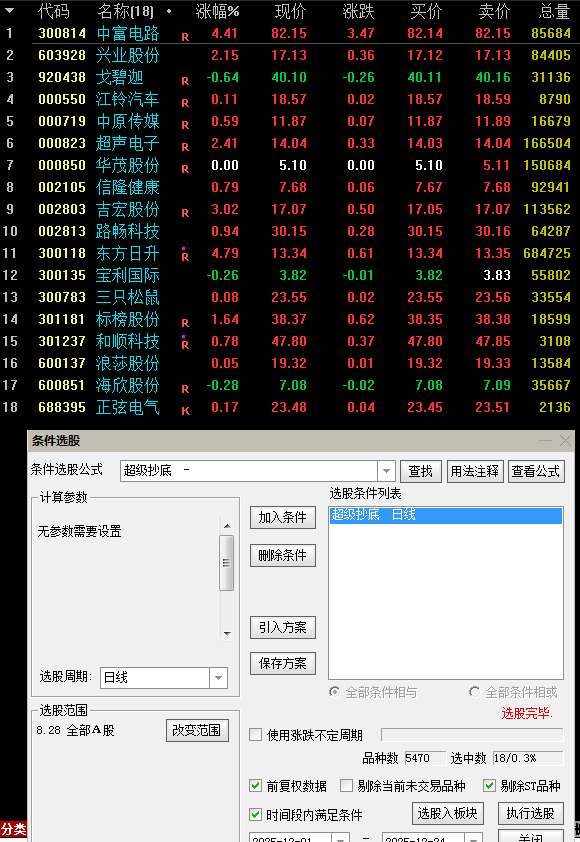Select stock row 300783 三只松鼠
This screenshot has height=842, width=580.
[x=290, y=297]
